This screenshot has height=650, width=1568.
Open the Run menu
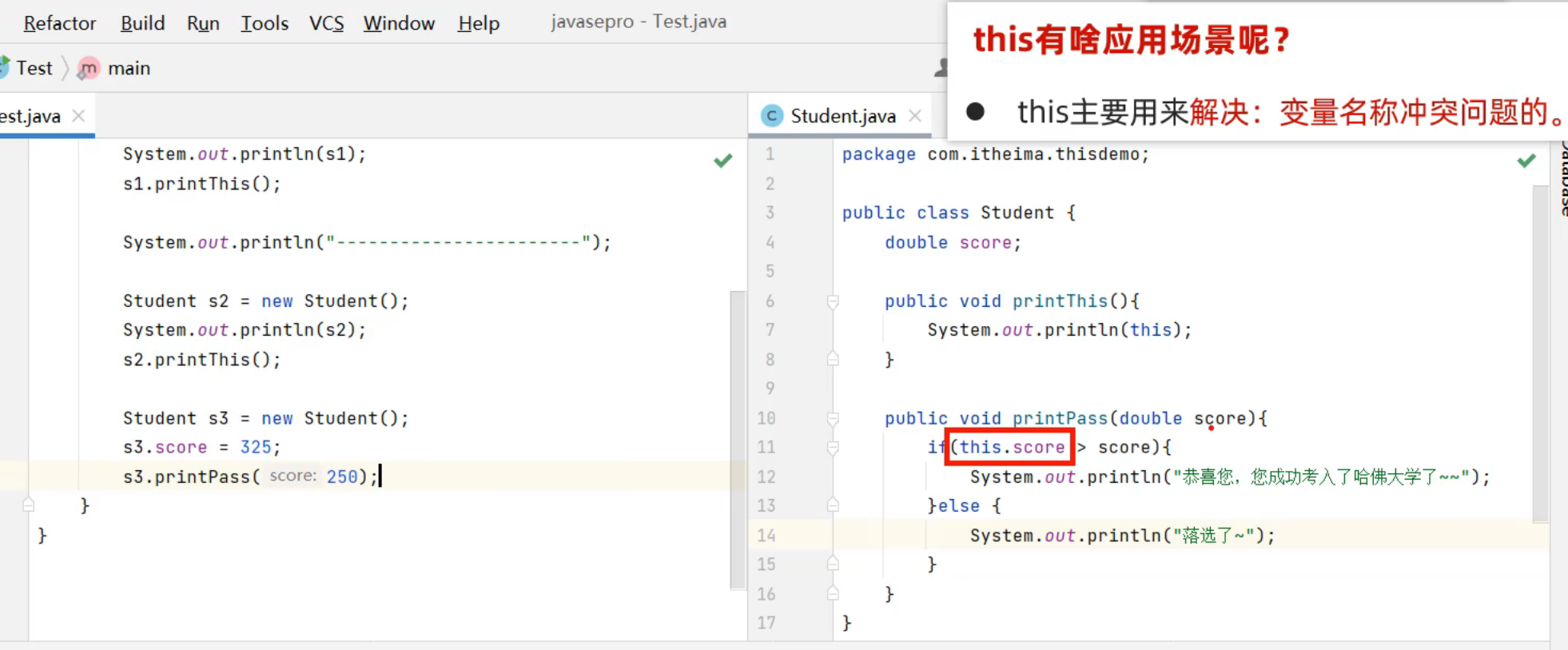click(x=203, y=23)
